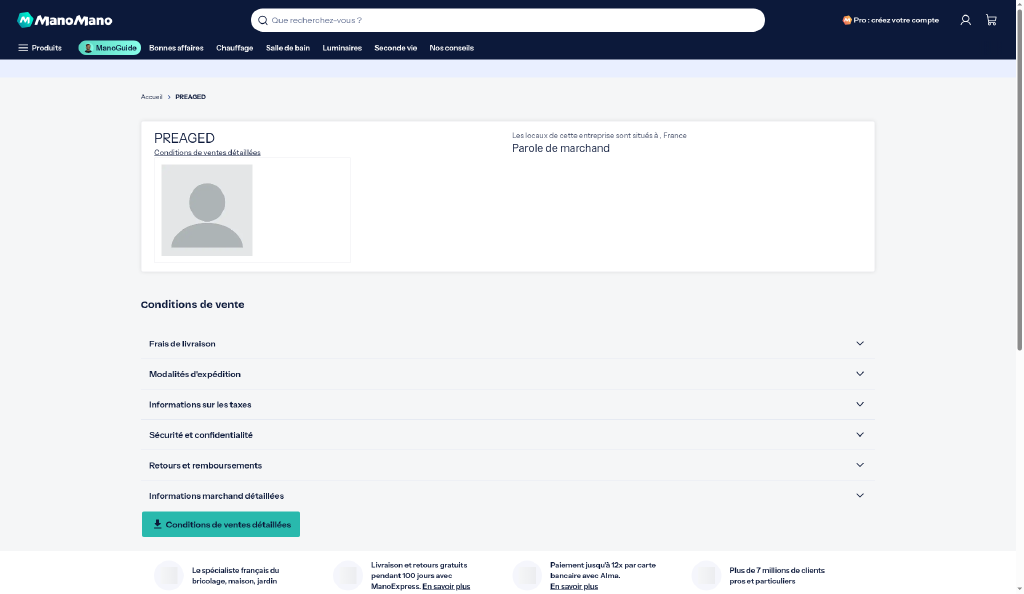Click the 'PREAGED' seller name heading
Image resolution: width=1024 pixels, height=594 pixels.
click(184, 138)
